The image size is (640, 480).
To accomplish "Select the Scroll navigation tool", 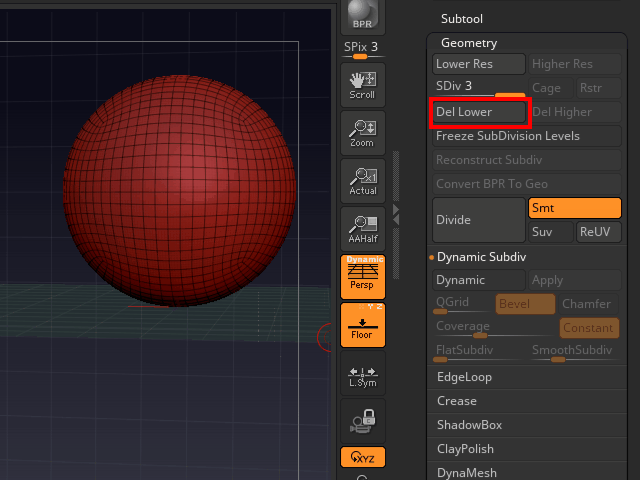I will [x=362, y=83].
